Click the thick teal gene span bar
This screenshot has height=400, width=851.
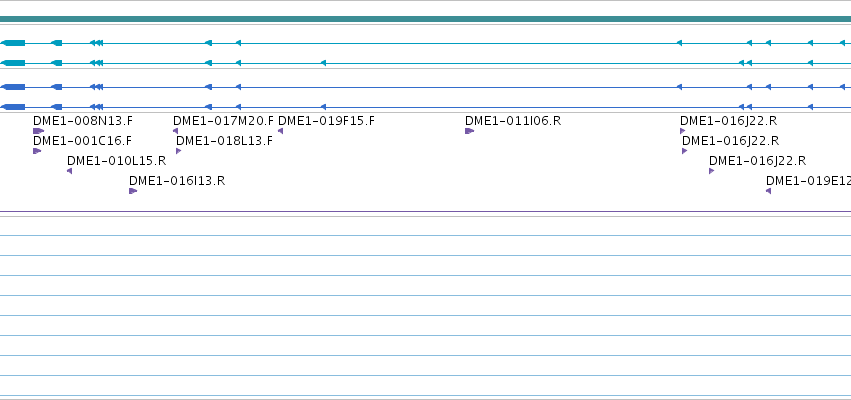tap(426, 19)
